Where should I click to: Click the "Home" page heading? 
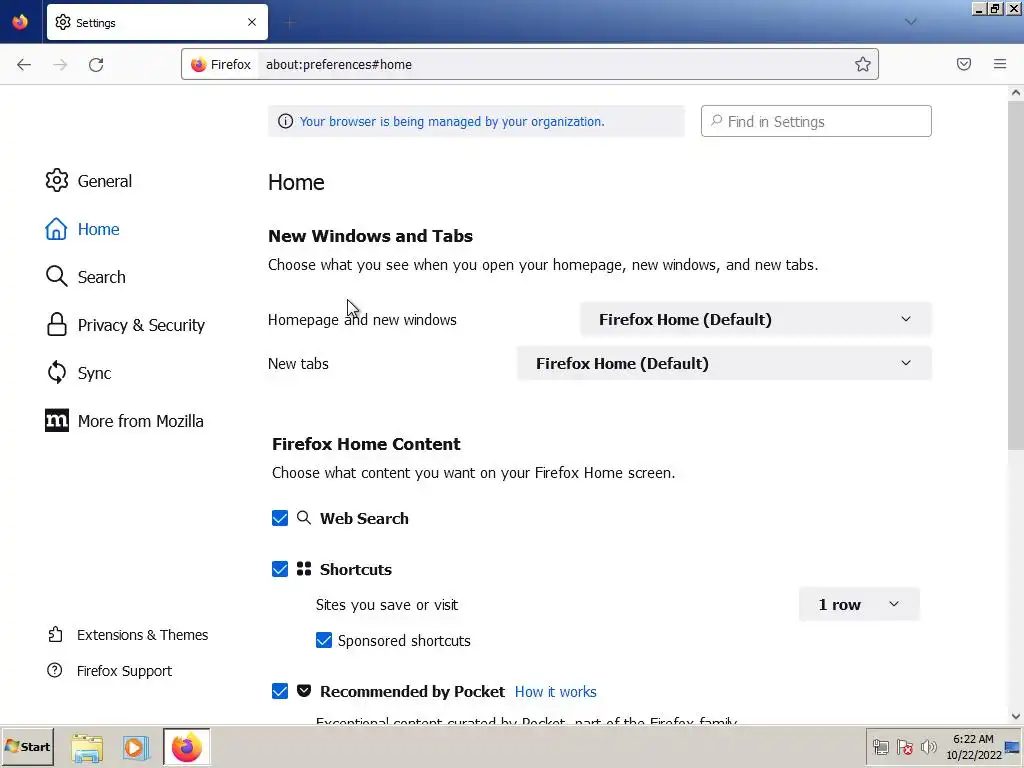tap(296, 182)
